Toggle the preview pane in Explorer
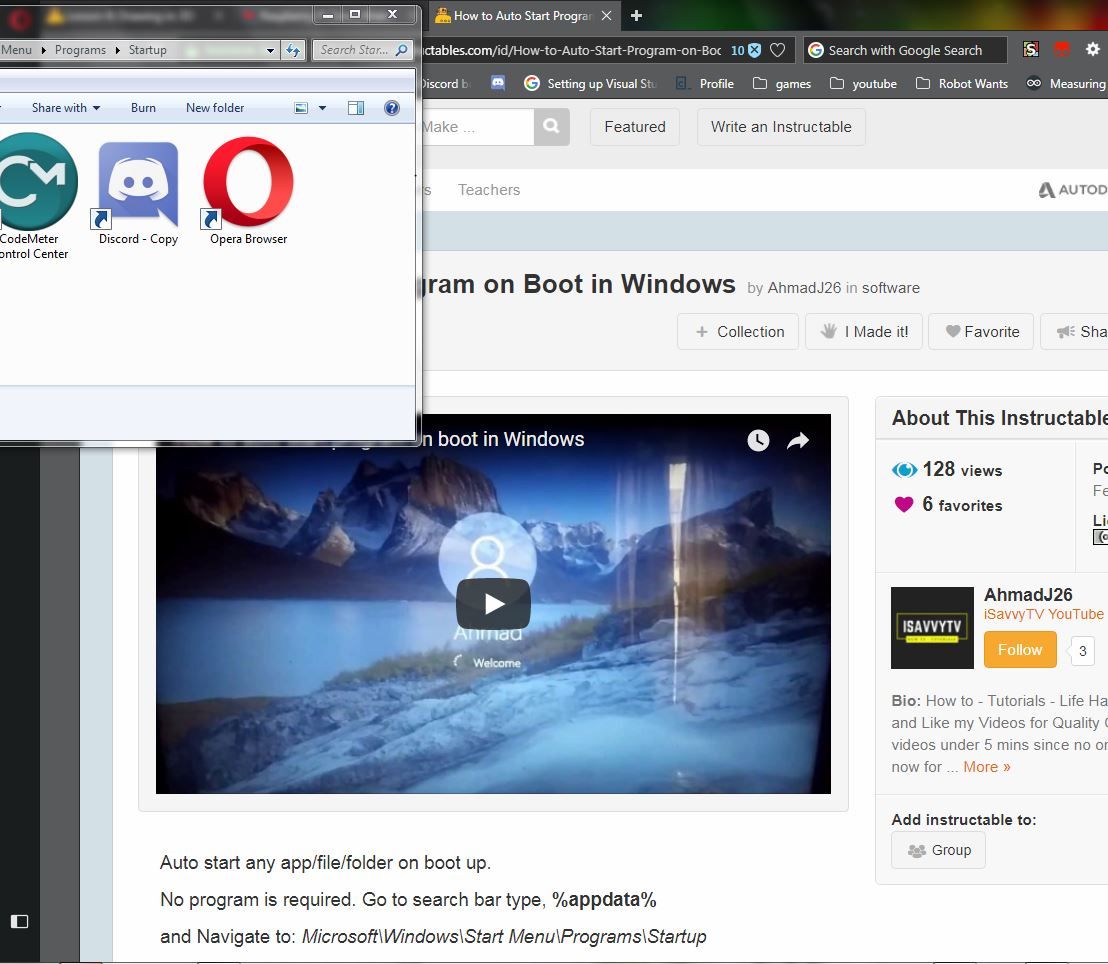1108x964 pixels. tap(356, 107)
